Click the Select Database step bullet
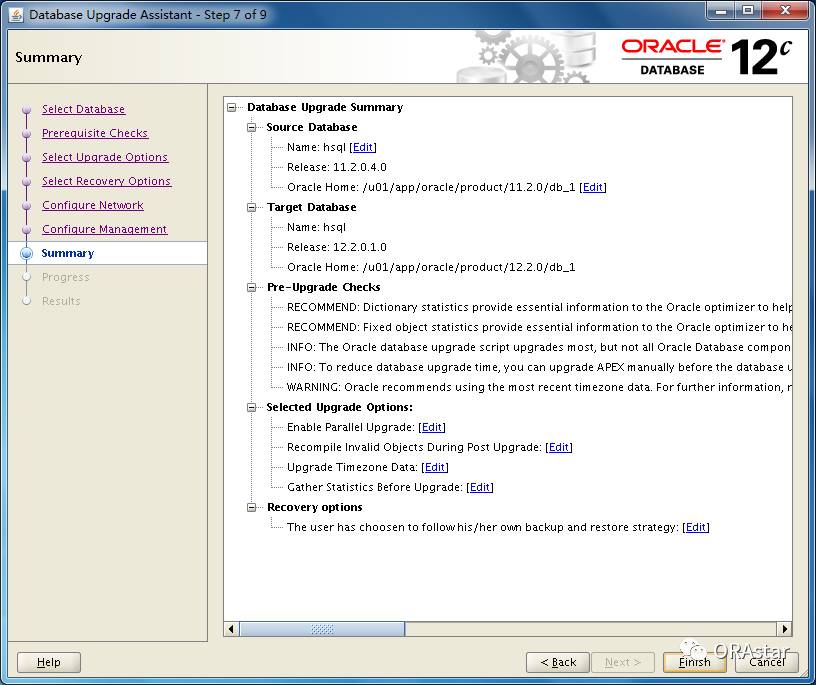 (x=27, y=110)
